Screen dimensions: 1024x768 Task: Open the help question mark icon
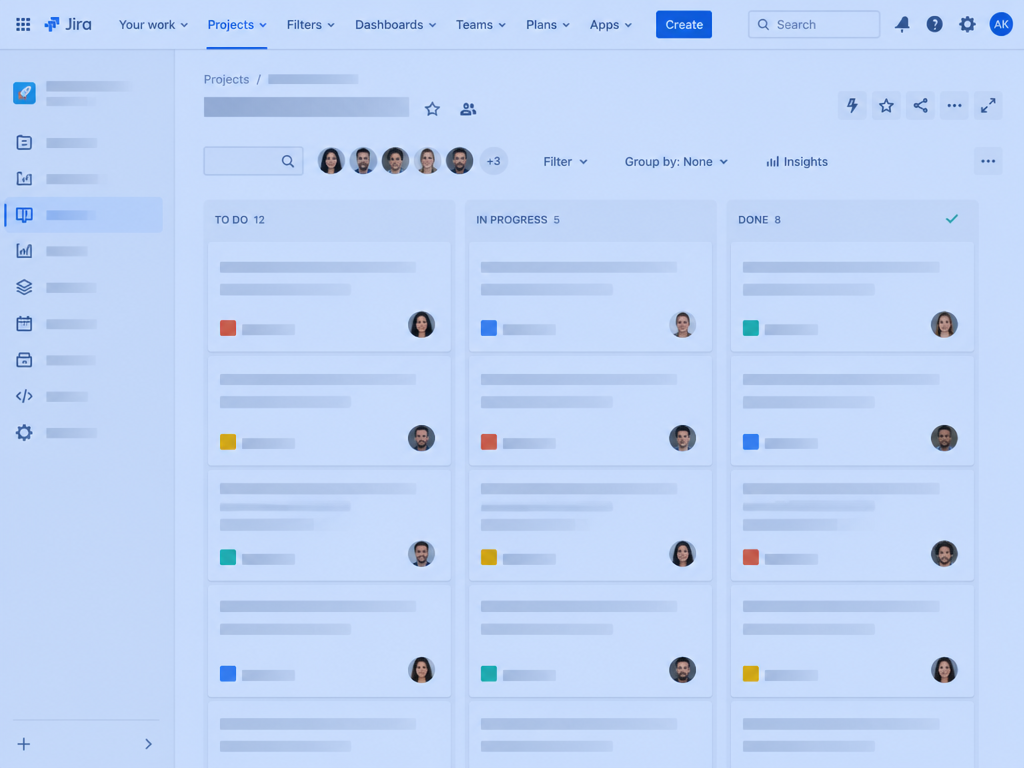(935, 25)
